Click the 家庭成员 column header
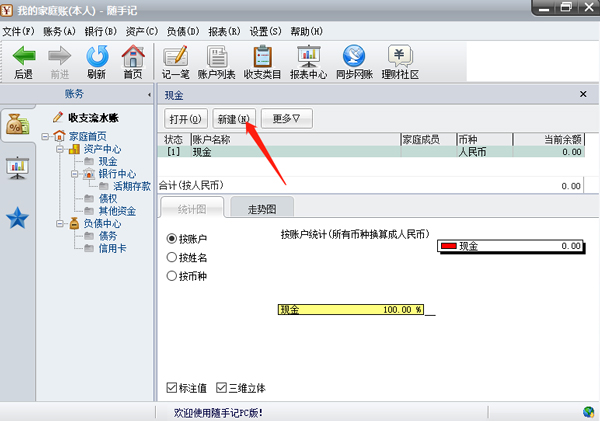The image size is (600, 421). coord(429,139)
